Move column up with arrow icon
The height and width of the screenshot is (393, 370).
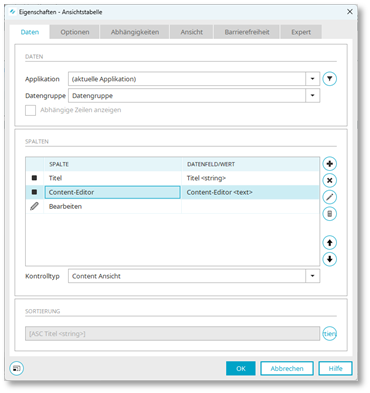click(329, 243)
